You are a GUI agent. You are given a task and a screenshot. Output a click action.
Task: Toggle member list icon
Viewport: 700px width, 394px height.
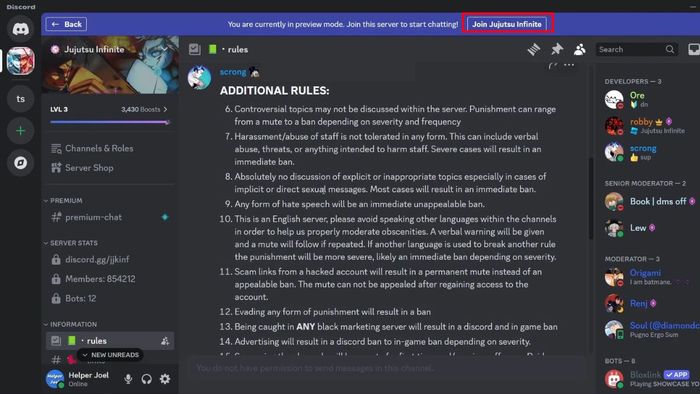click(579, 49)
